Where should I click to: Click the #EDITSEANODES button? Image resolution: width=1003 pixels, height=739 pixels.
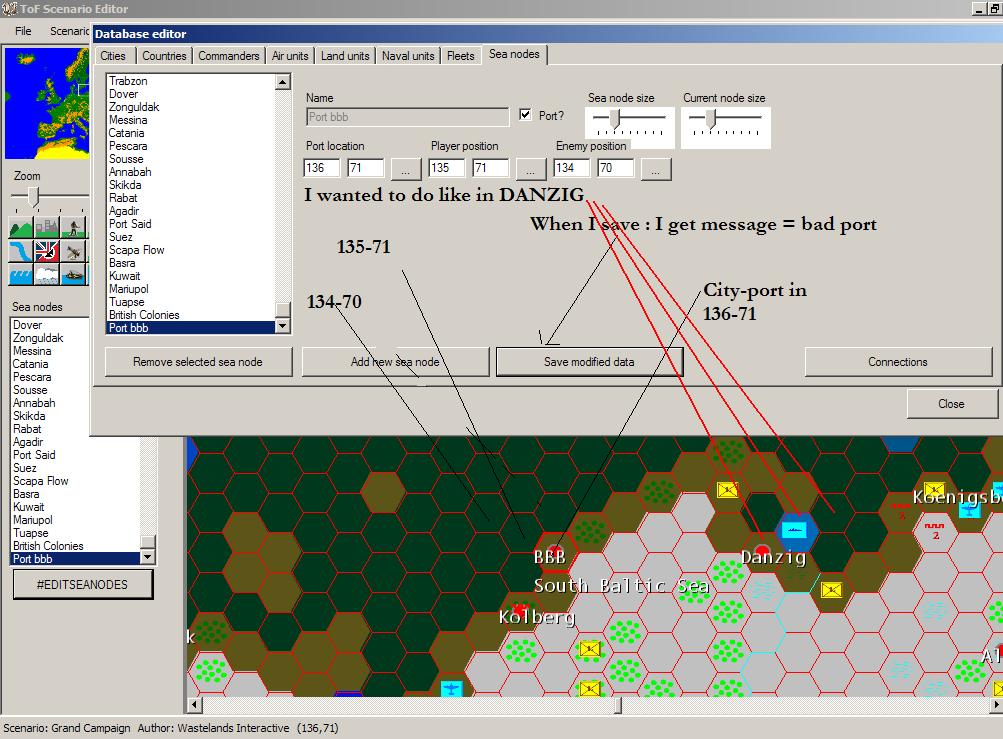tap(83, 585)
